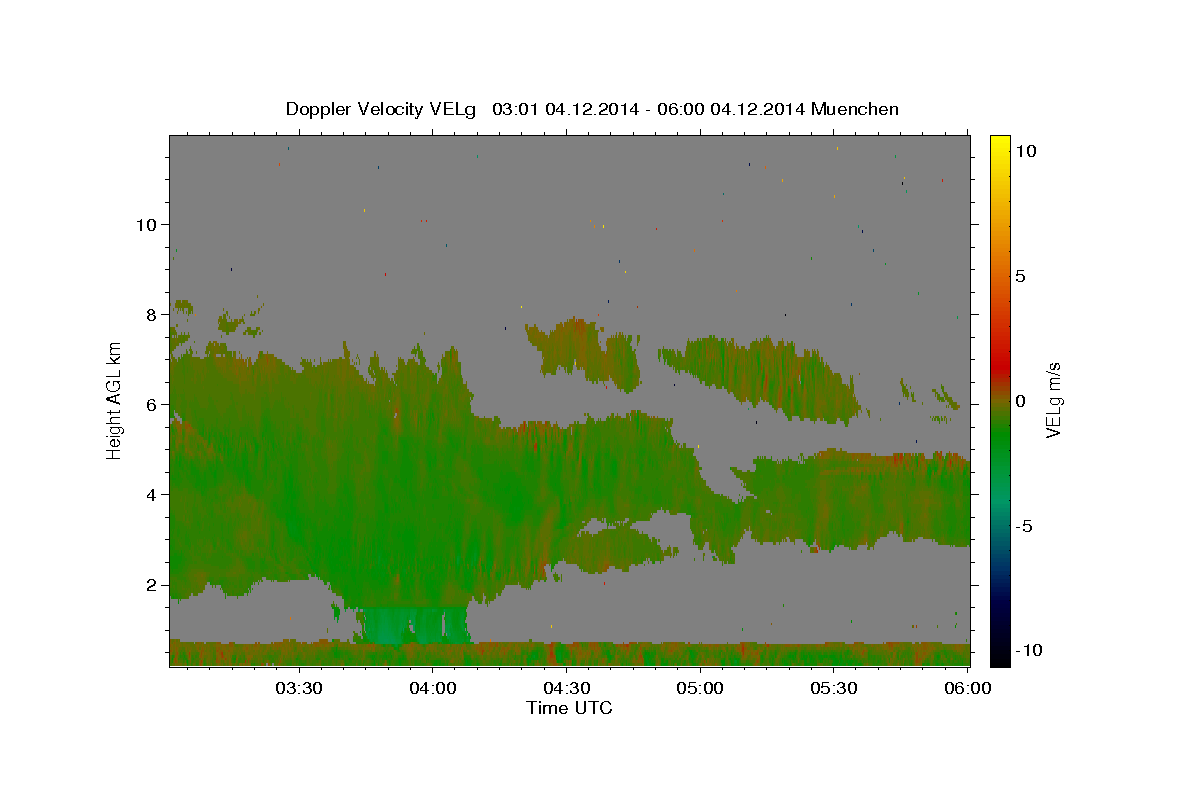Click the black bottom of the colorbar
Viewport: 1200px width, 800px height.
click(x=1000, y=655)
